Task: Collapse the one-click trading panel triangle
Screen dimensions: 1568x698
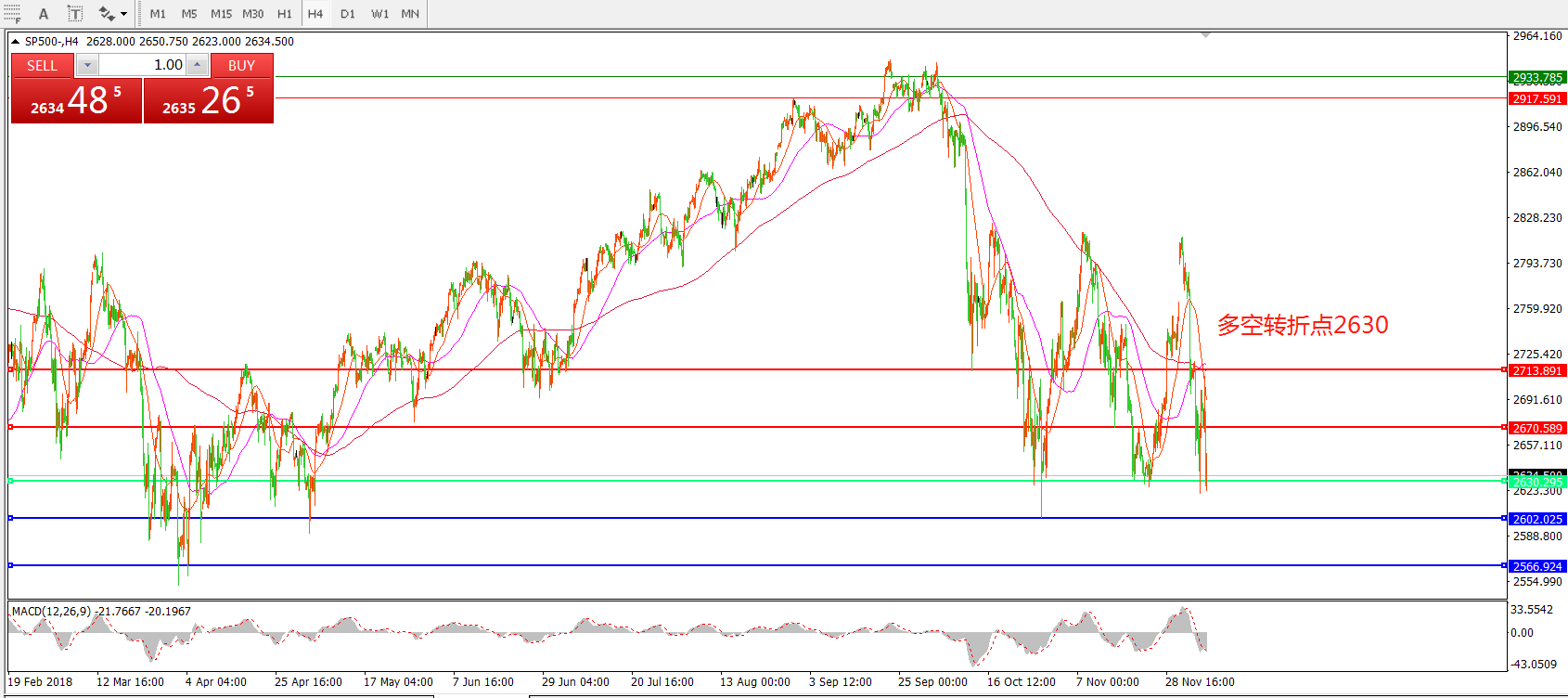Action: pyautogui.click(x=16, y=42)
